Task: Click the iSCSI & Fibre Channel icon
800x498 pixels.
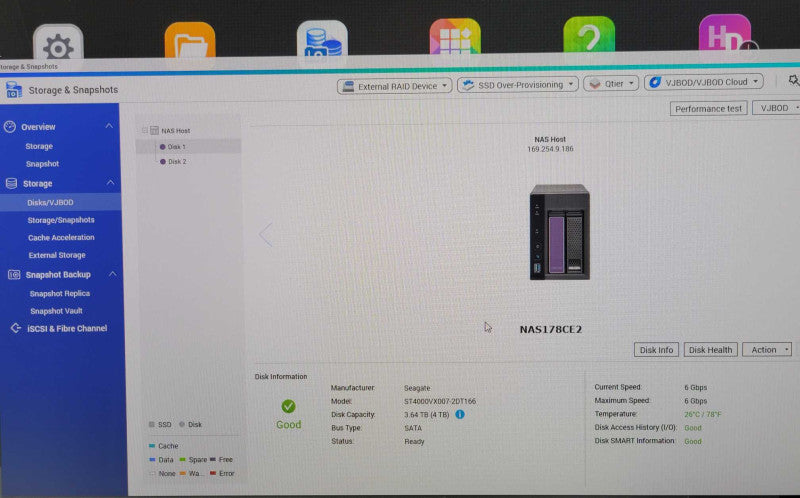Action: tap(15, 328)
